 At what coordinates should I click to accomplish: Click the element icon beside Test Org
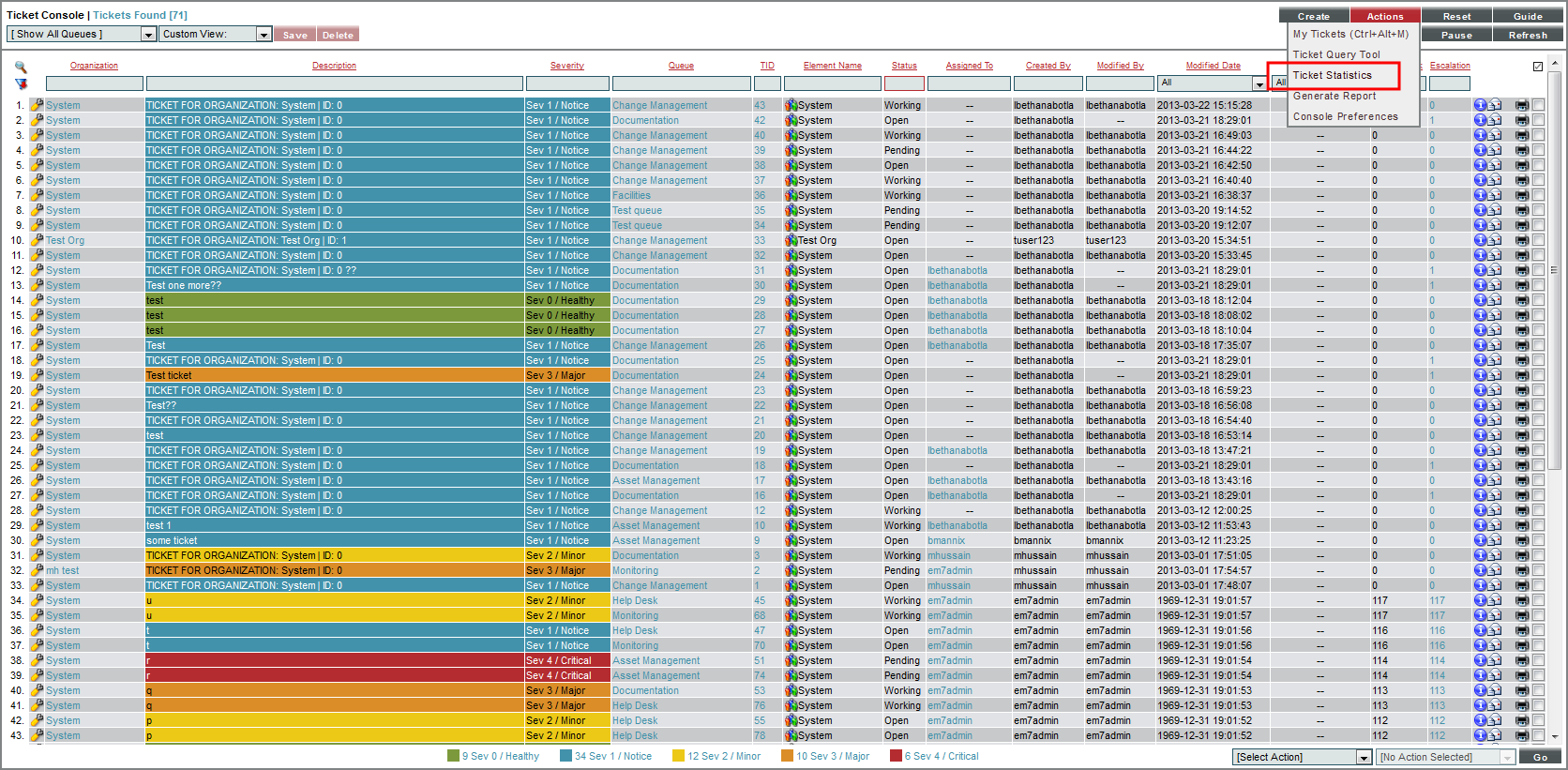tap(792, 240)
